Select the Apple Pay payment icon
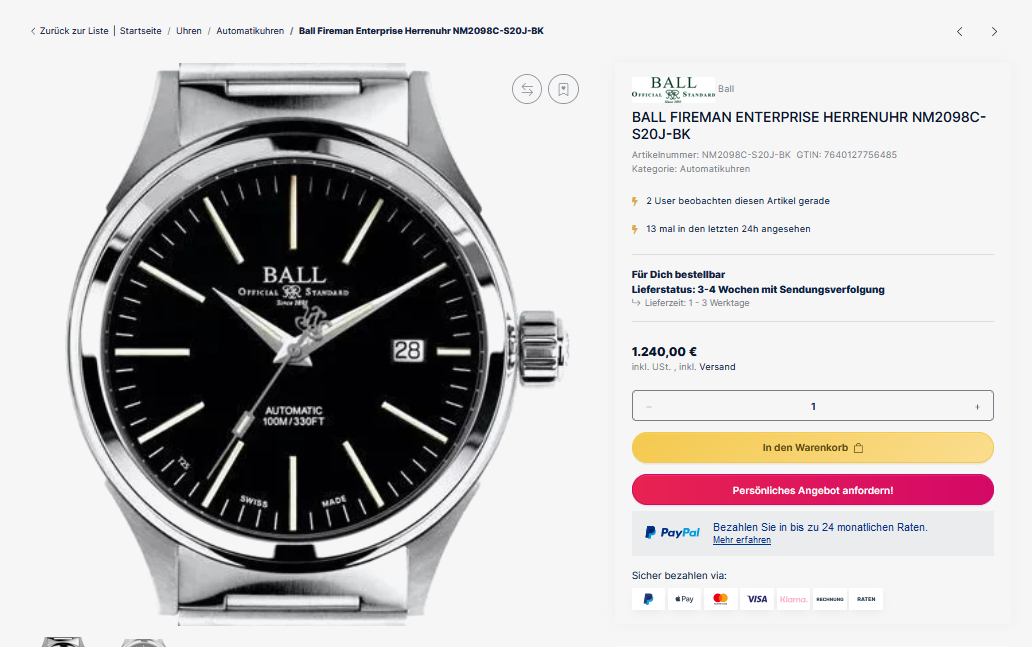Image resolution: width=1032 pixels, height=647 pixels. click(x=684, y=599)
